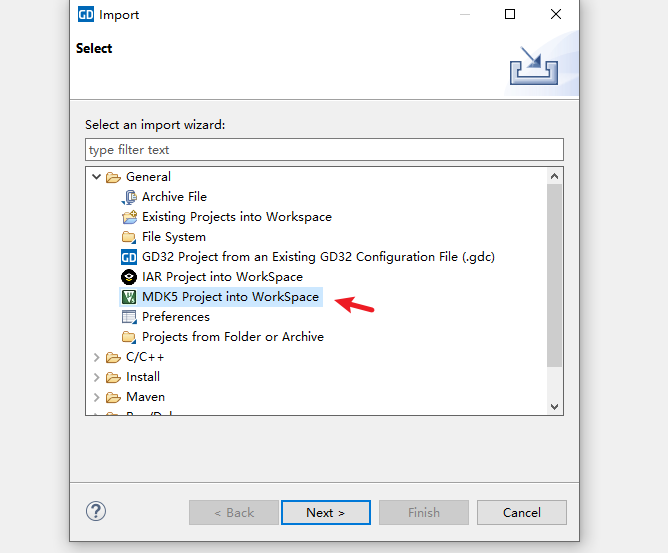Click the MDK5 Project into WorkSpace icon
Viewport: 668px width, 553px height.
[129, 297]
